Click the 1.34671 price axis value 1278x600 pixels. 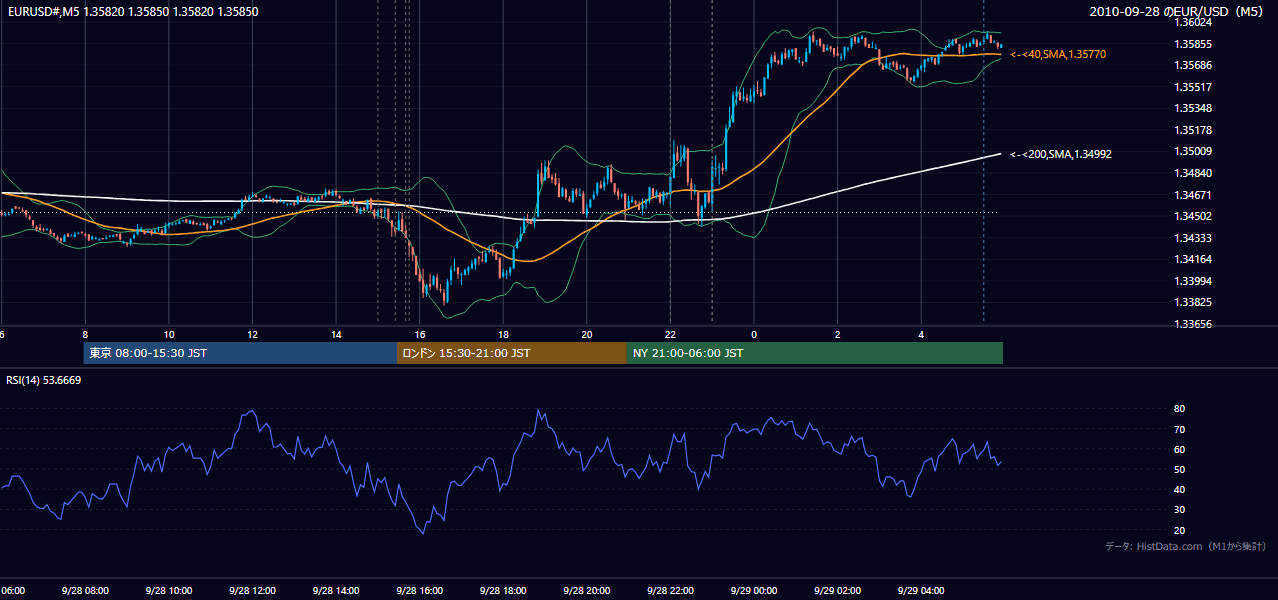[x=1193, y=194]
